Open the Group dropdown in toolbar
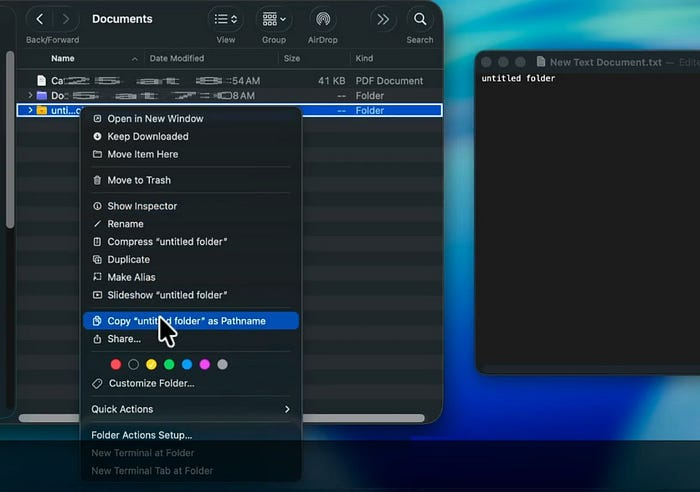700x492 pixels. coord(274,19)
